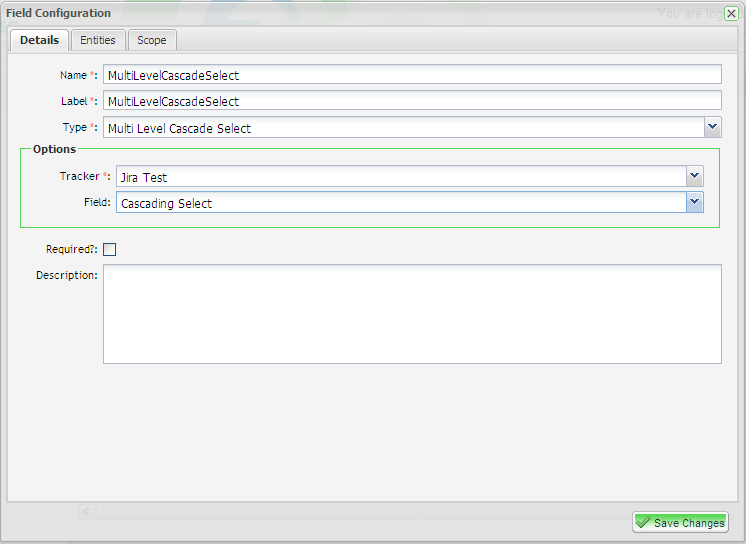The height and width of the screenshot is (544, 746).
Task: Expand the Type dropdown arrow
Action: [712, 127]
